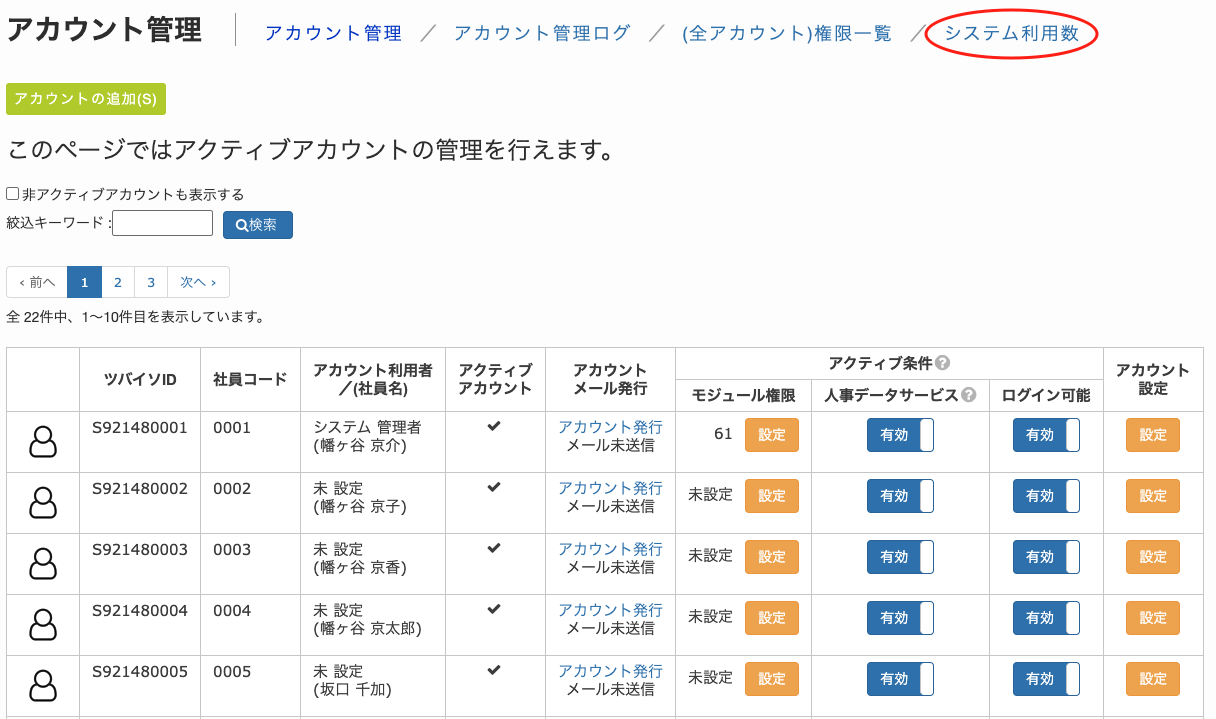The height and width of the screenshot is (719, 1216).
Task: Click active checkmark in row 0004
Action: [494, 609]
